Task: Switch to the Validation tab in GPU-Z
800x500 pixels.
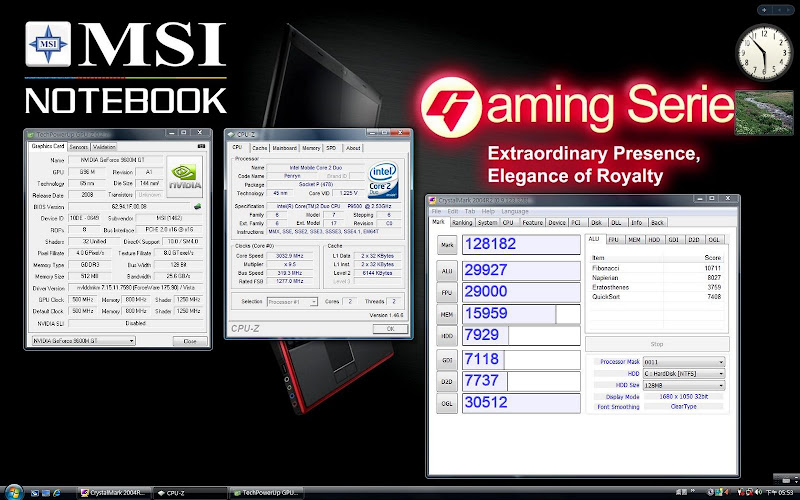Action: (104, 147)
